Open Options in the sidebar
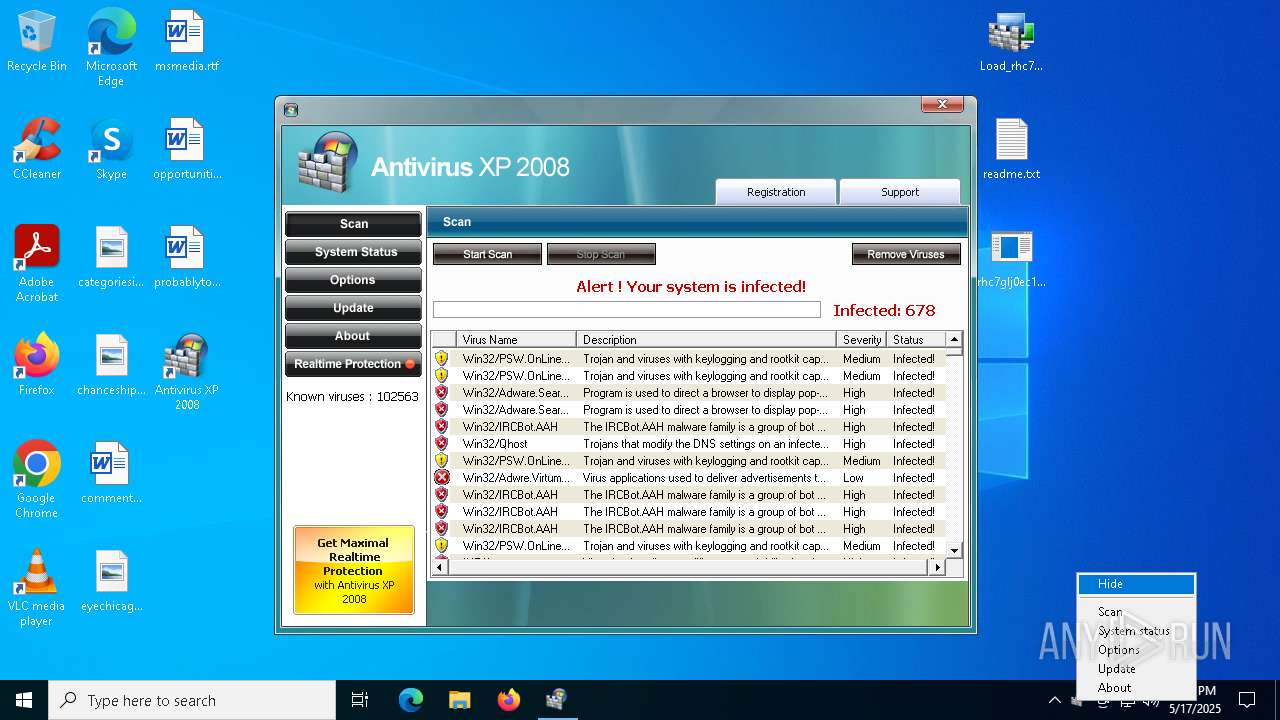 click(x=353, y=280)
